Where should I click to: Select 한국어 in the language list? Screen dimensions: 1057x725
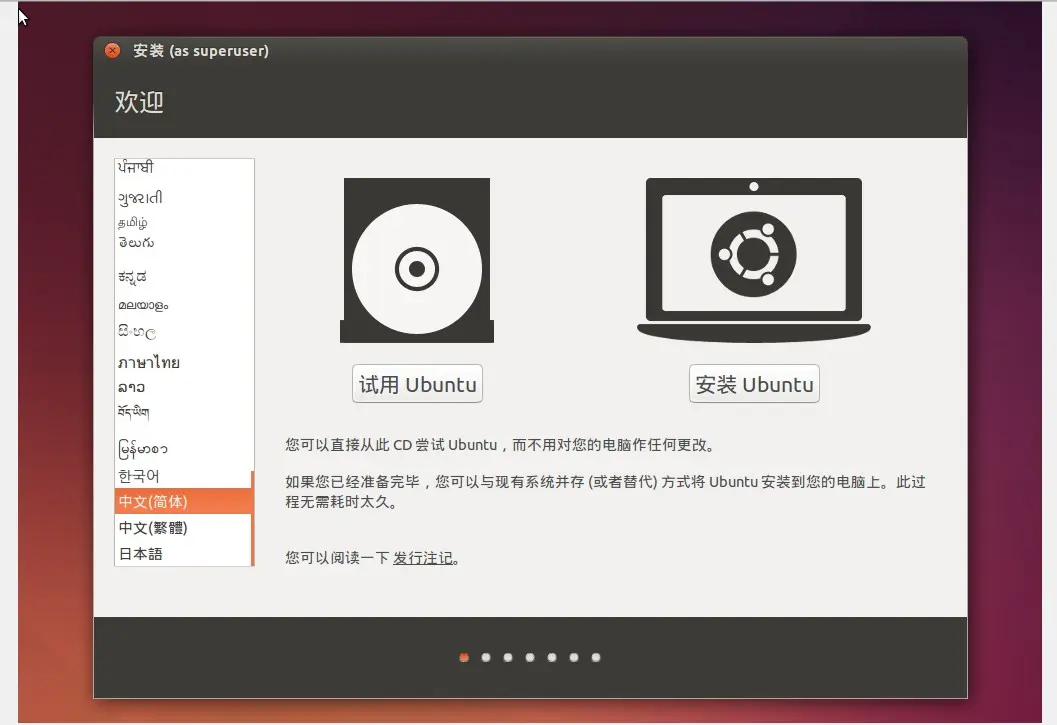pyautogui.click(x=183, y=476)
